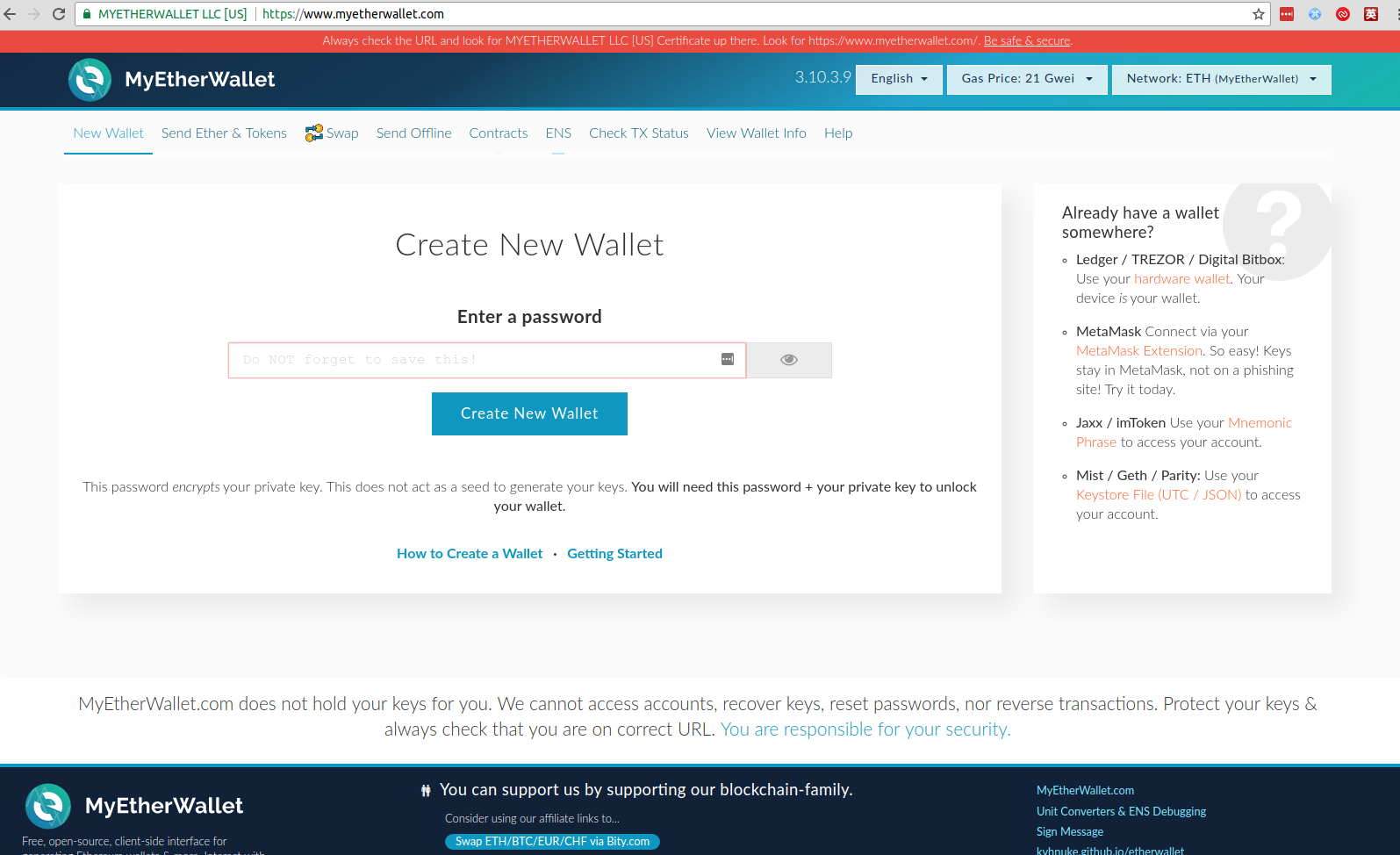
Task: Open the English language dropdown
Action: [900, 79]
